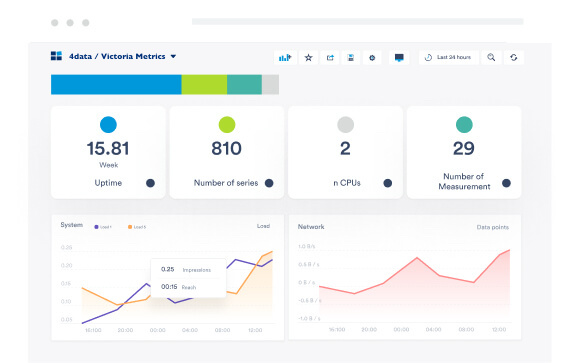Toggle the Load 5 legend series

click(x=137, y=227)
